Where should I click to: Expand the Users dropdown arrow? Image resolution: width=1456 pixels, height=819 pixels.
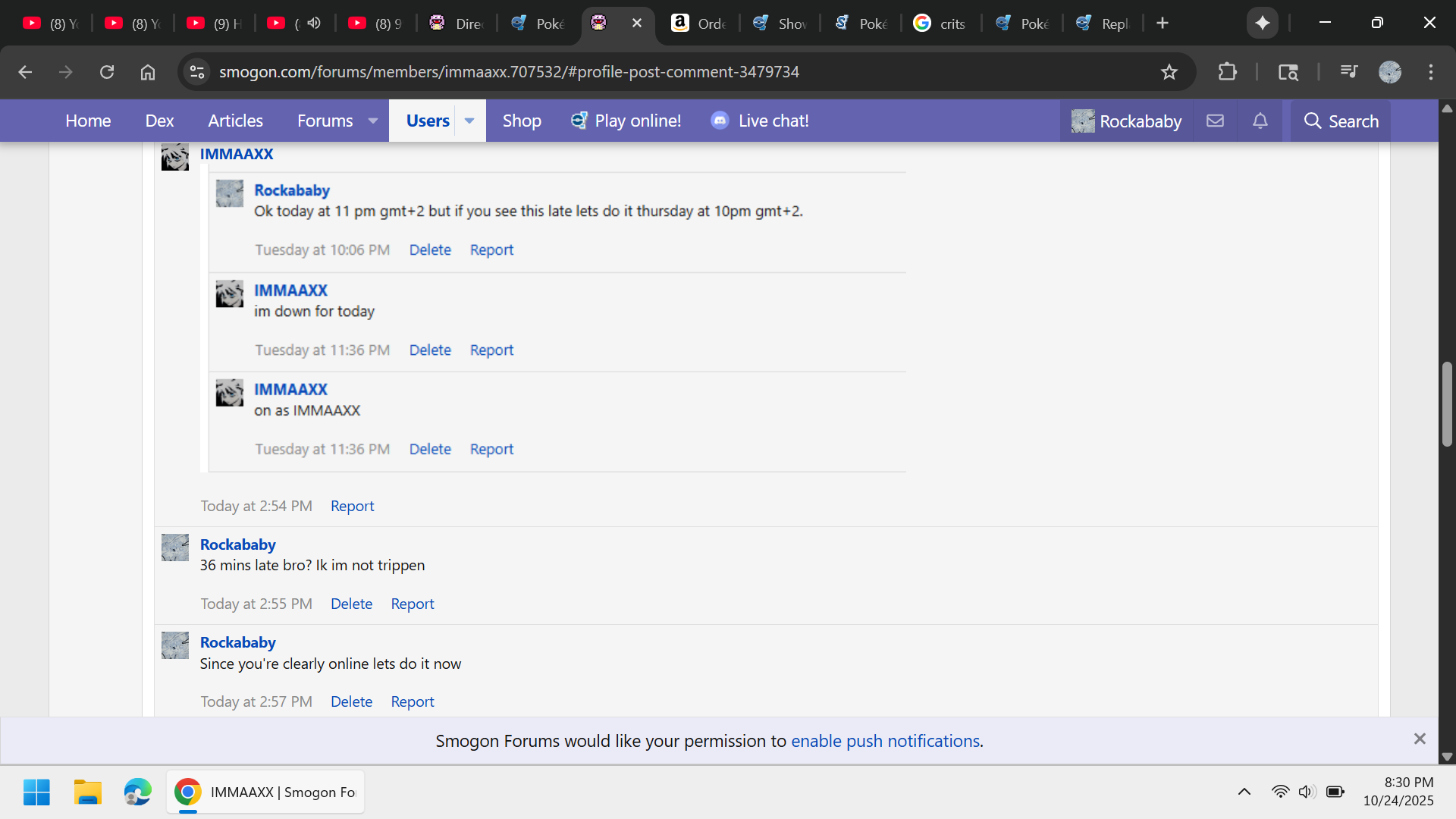point(469,121)
